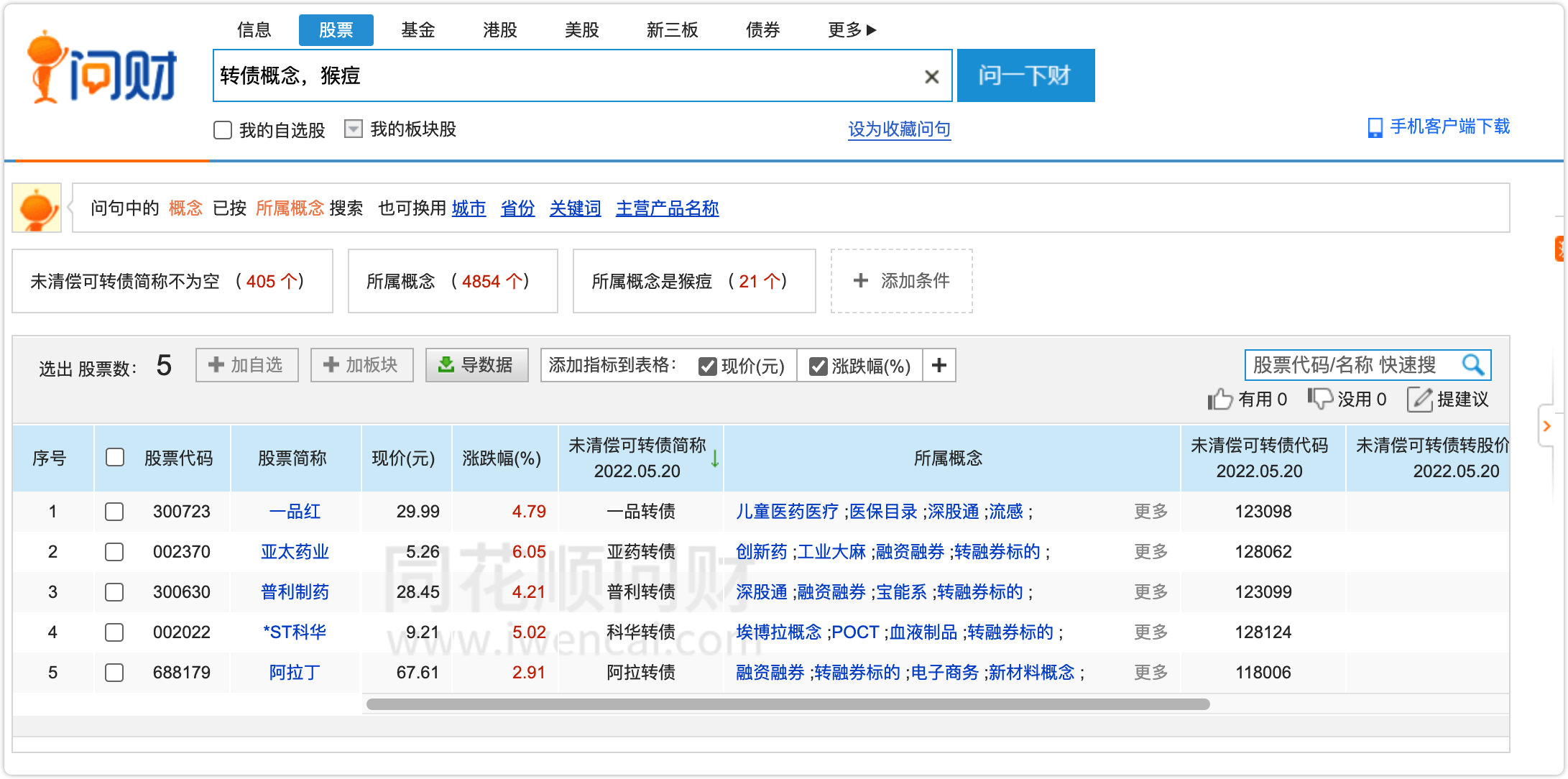Open the 我的板块股 dropdown

point(353,129)
